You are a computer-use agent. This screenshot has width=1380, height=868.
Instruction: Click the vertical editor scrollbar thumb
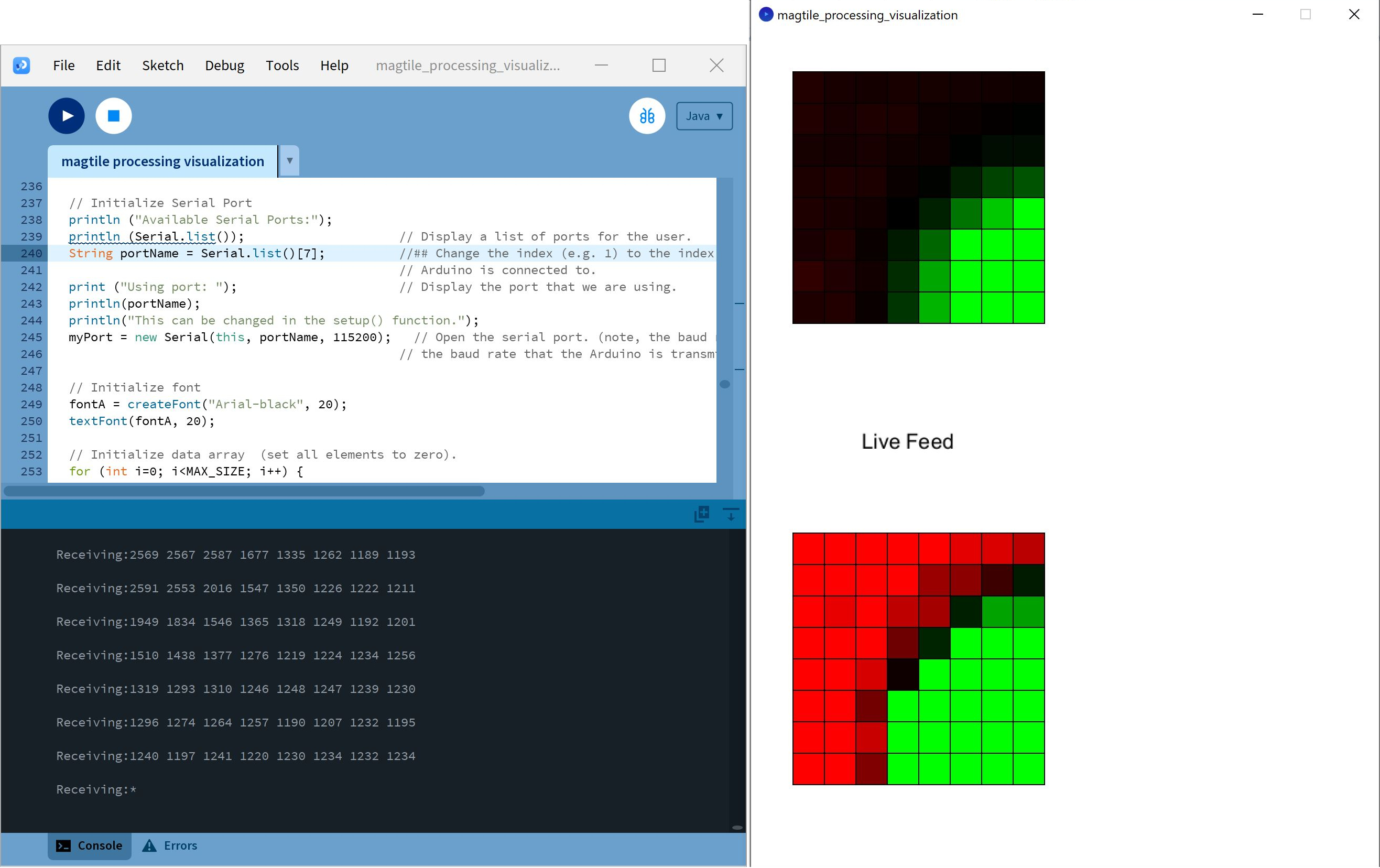pos(724,384)
